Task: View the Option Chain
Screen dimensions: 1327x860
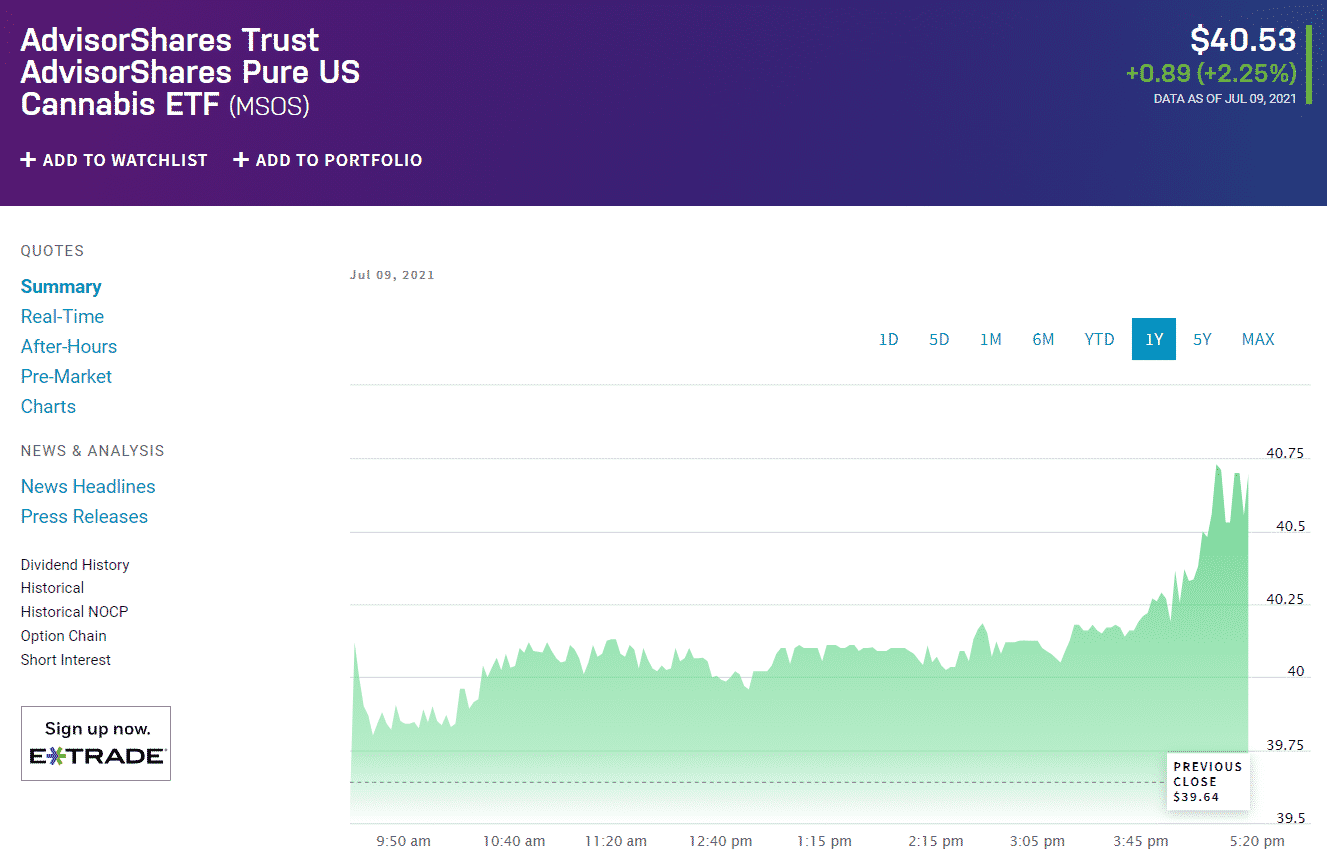Action: [63, 636]
